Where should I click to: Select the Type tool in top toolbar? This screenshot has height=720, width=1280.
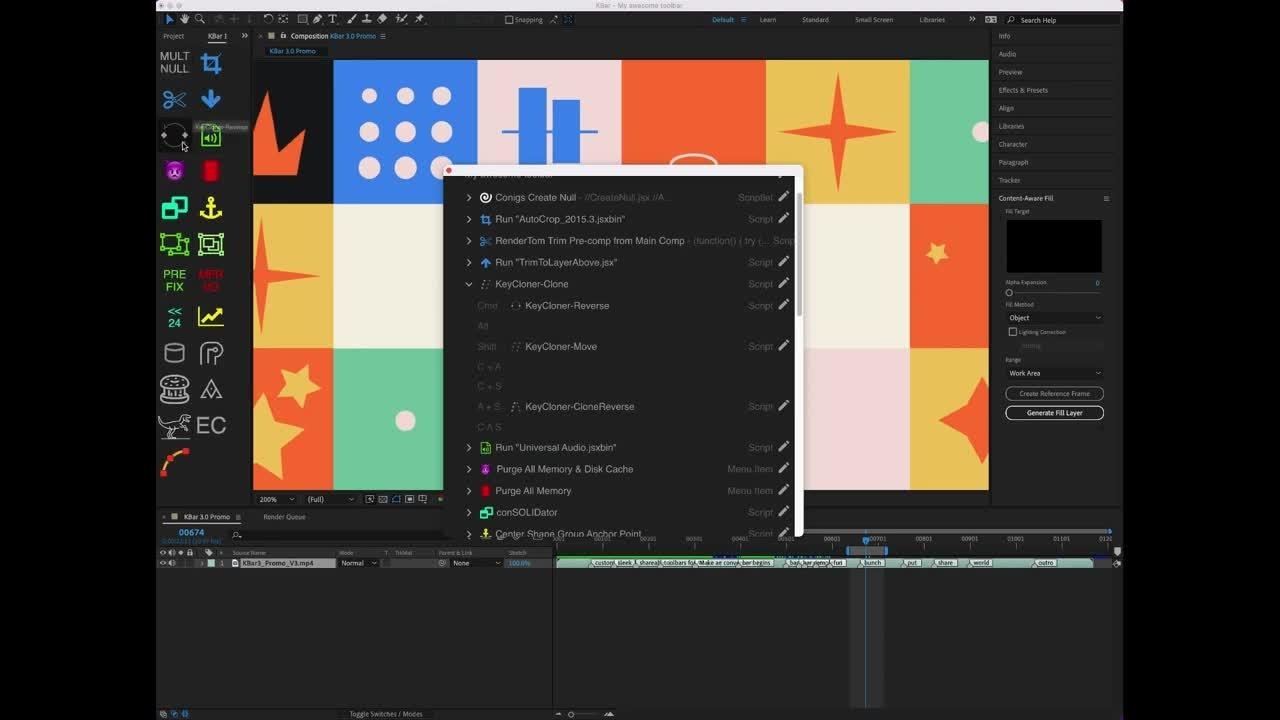[x=333, y=19]
